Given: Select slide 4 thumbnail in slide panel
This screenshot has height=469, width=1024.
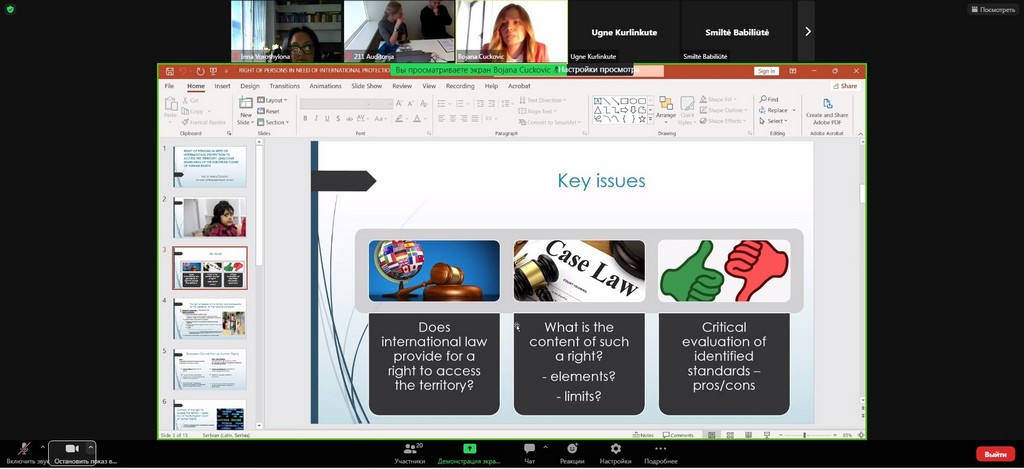Looking at the screenshot, I should tap(209, 318).
